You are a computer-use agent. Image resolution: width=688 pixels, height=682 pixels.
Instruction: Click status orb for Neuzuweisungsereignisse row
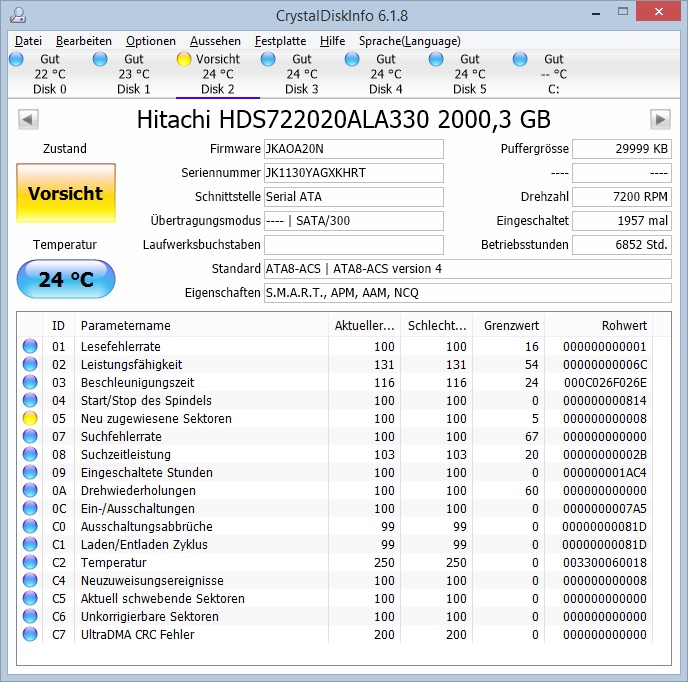(x=30, y=580)
